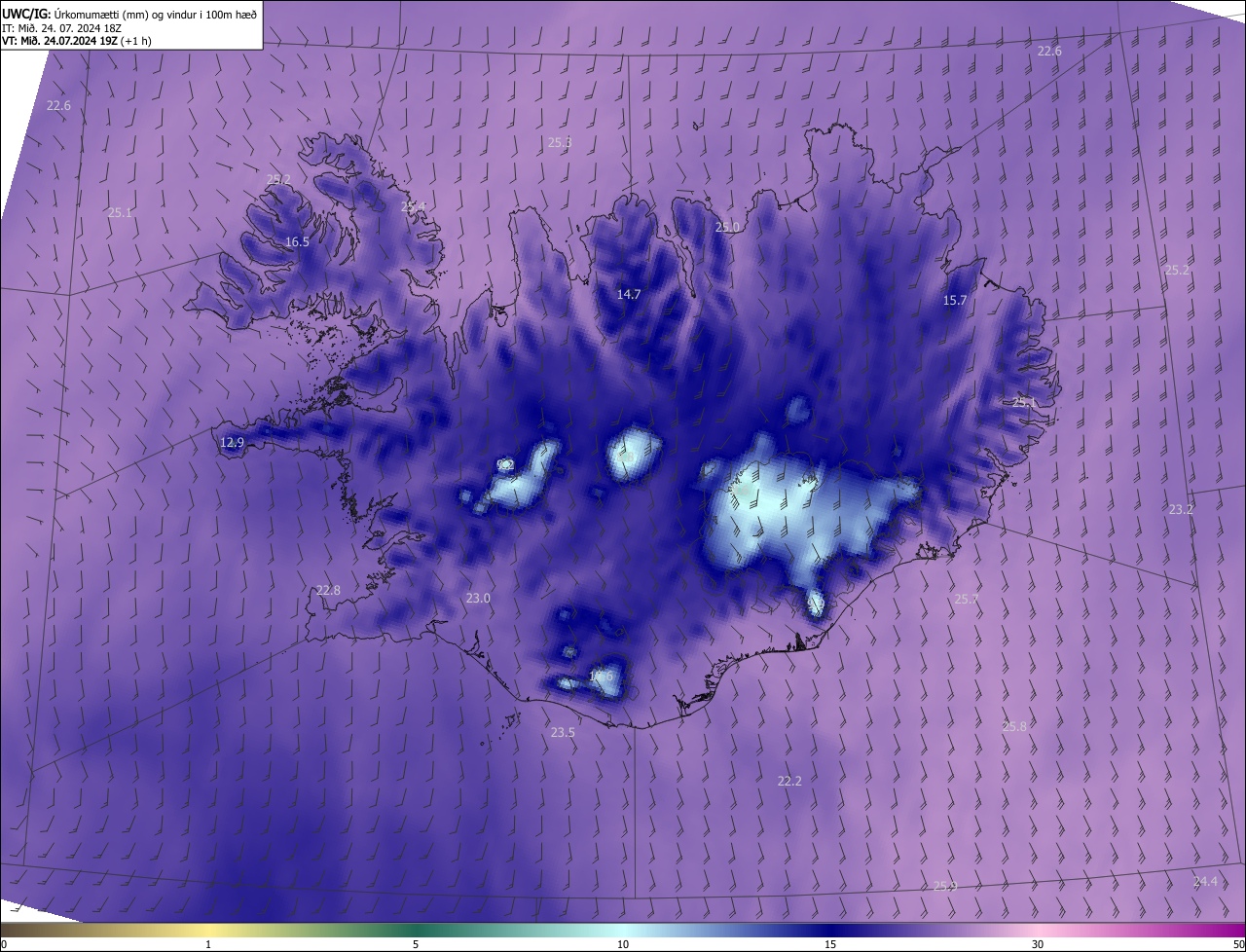
Task: Click the 25.8 value label on the map
Action: 1014,726
